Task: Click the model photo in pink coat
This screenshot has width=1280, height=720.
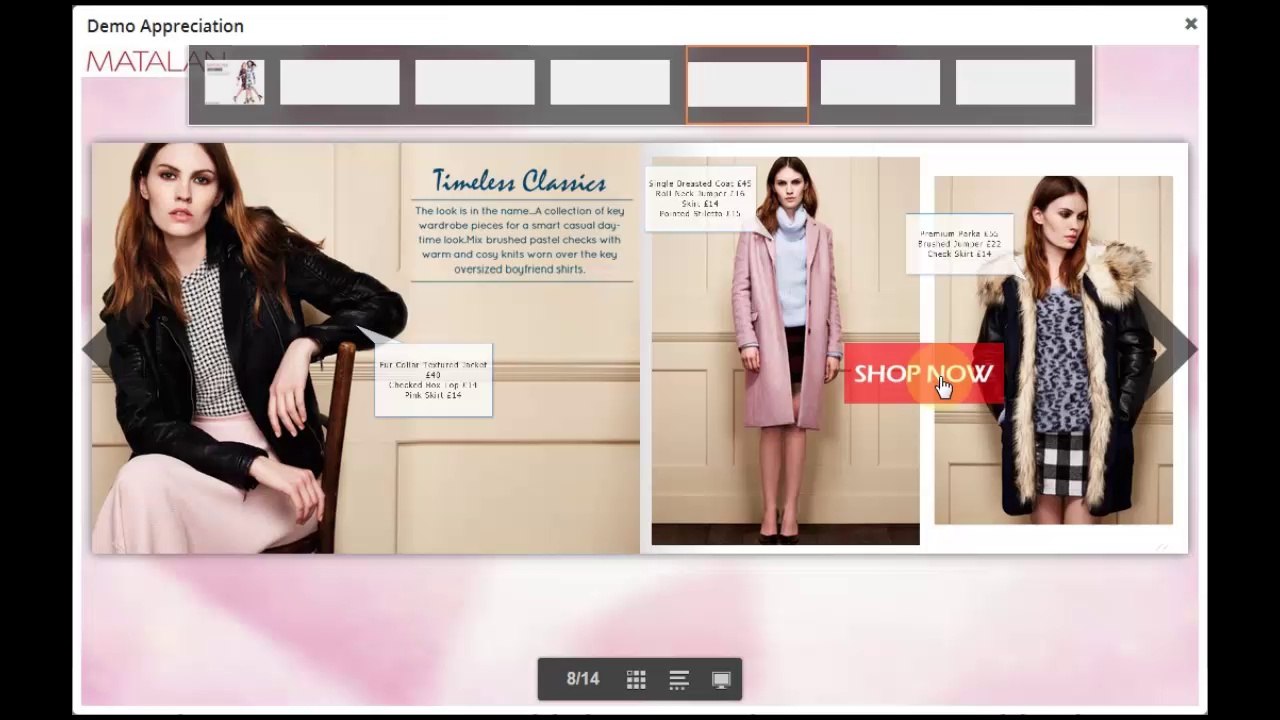Action: 785,350
